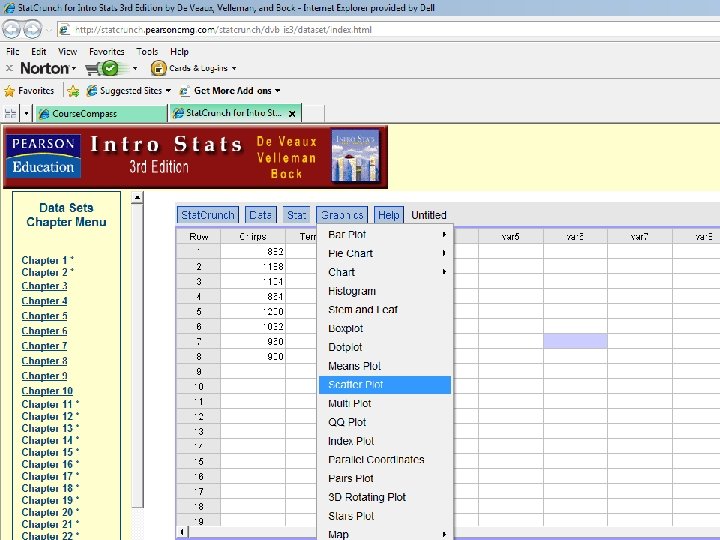
Task: Switch to the CourseCompass tab
Action: click(x=101, y=113)
